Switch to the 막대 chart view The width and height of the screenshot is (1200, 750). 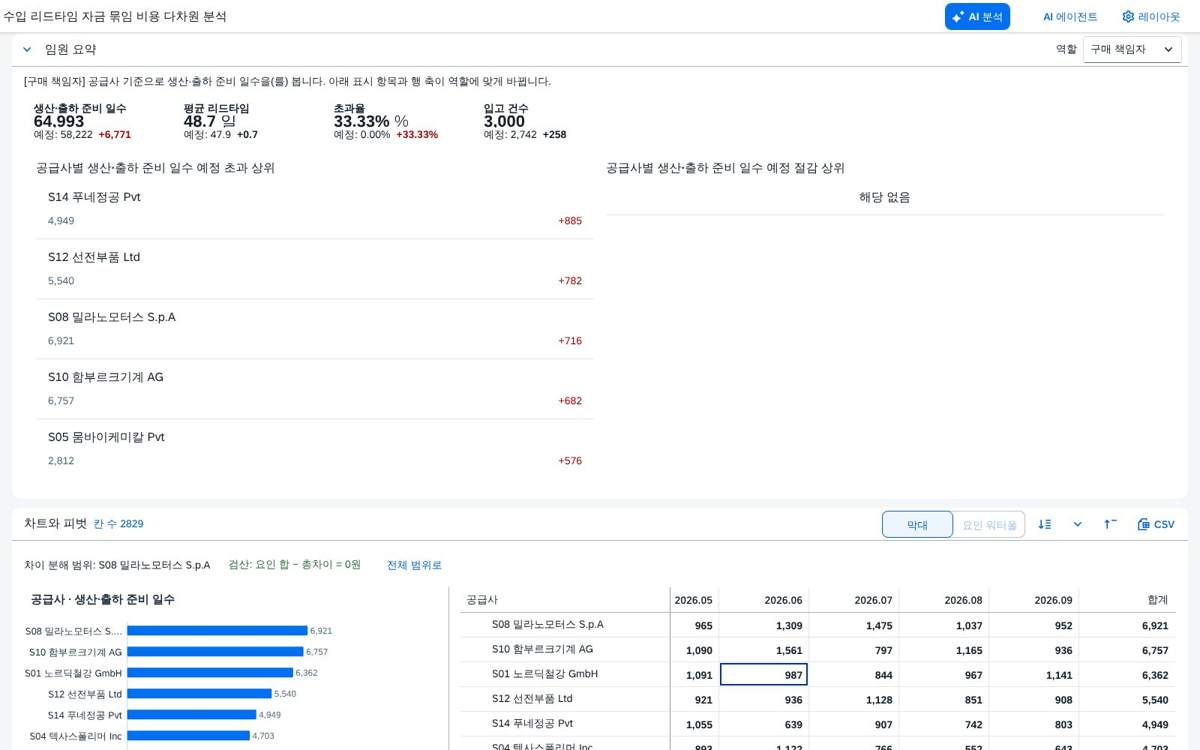(x=917, y=524)
